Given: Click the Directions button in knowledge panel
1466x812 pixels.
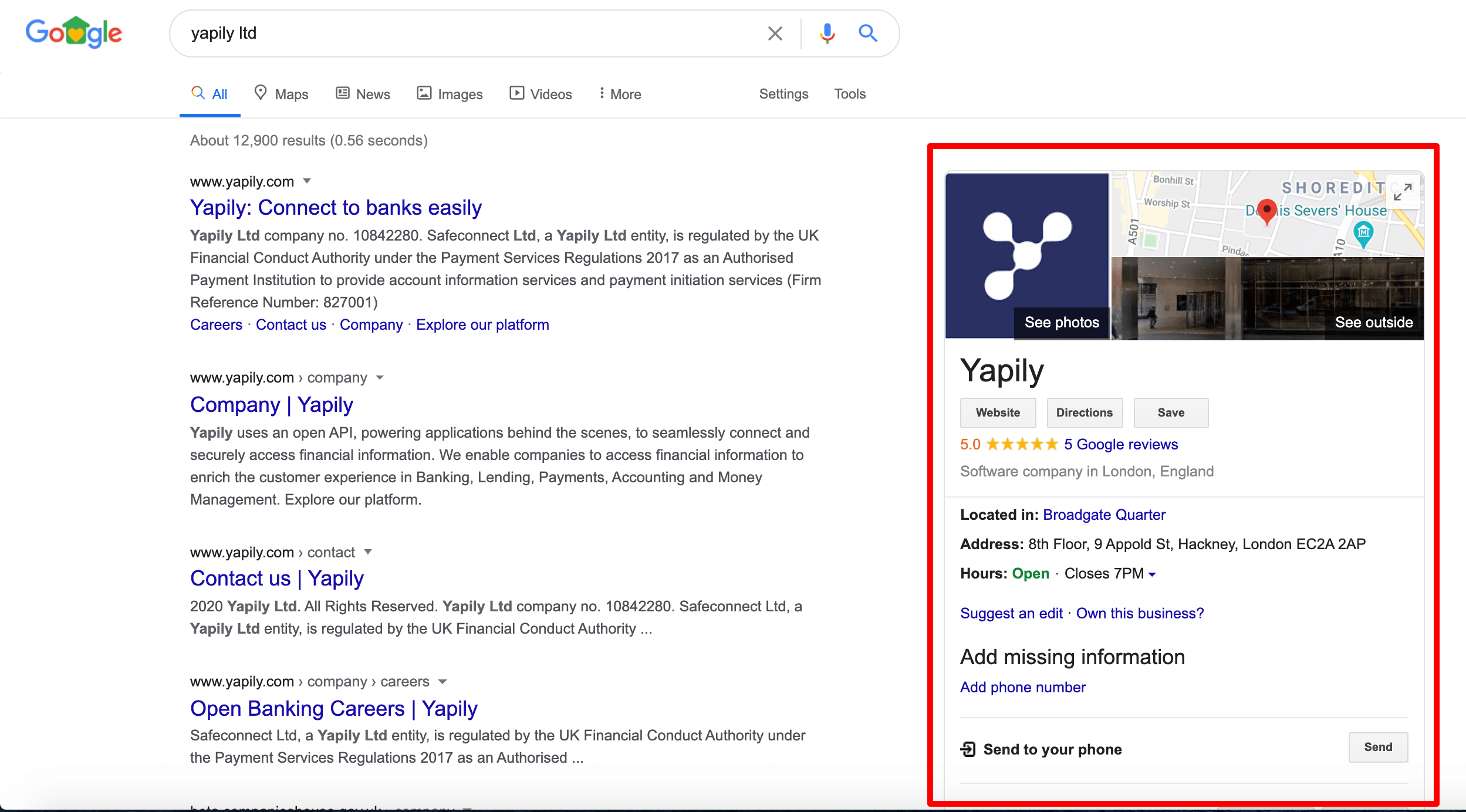Looking at the screenshot, I should click(1084, 411).
